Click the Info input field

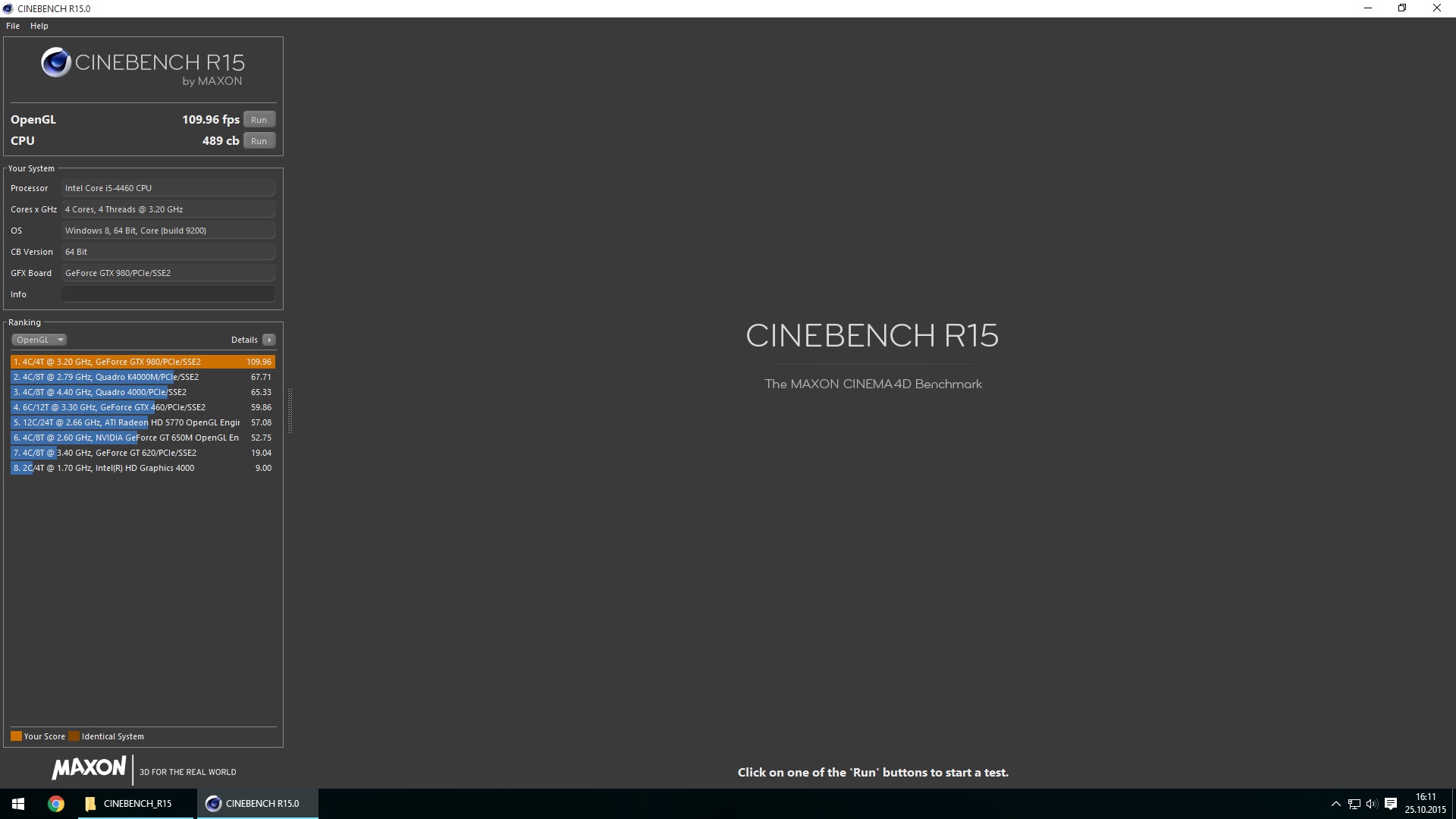click(x=168, y=294)
